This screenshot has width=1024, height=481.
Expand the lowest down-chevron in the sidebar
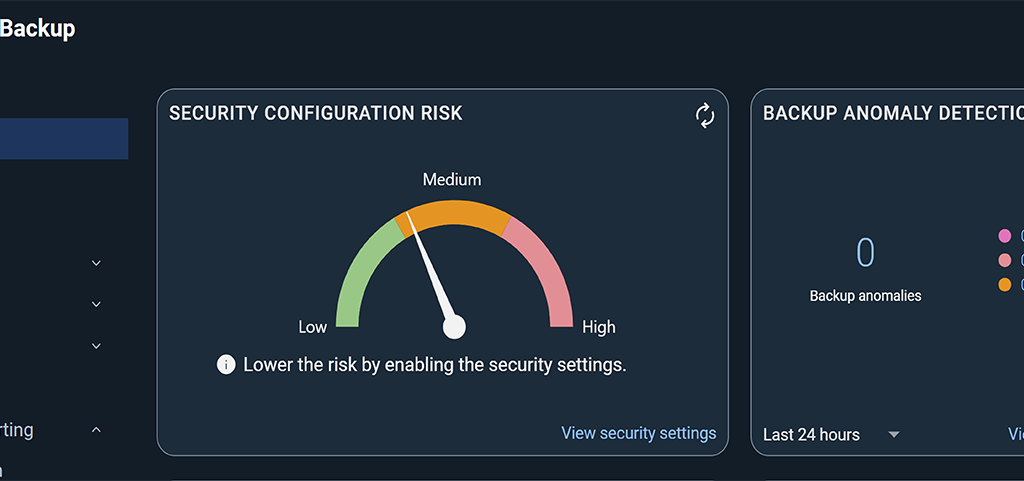(x=96, y=346)
